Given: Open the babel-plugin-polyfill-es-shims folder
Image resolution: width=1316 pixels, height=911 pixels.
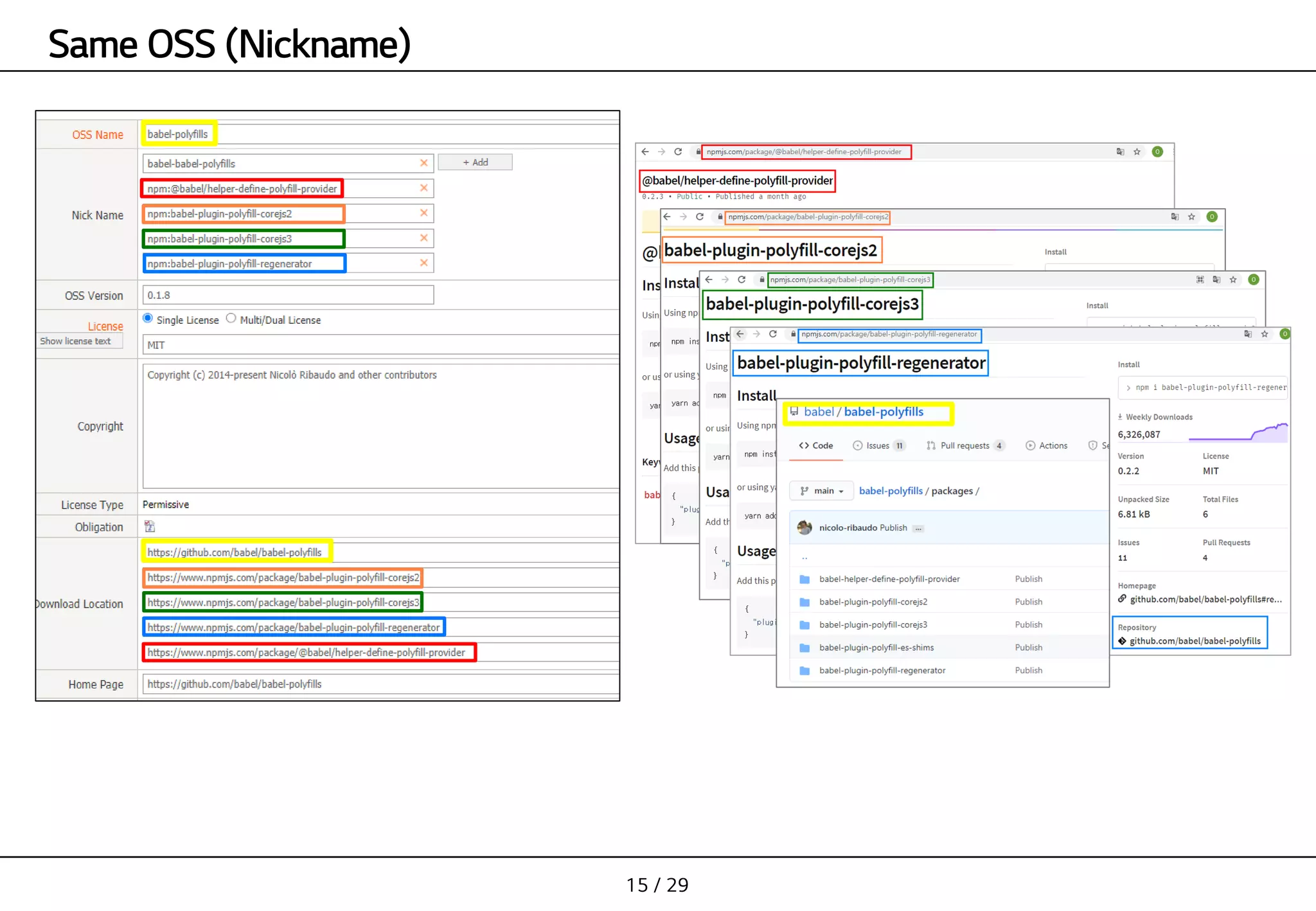Looking at the screenshot, I should pos(876,648).
